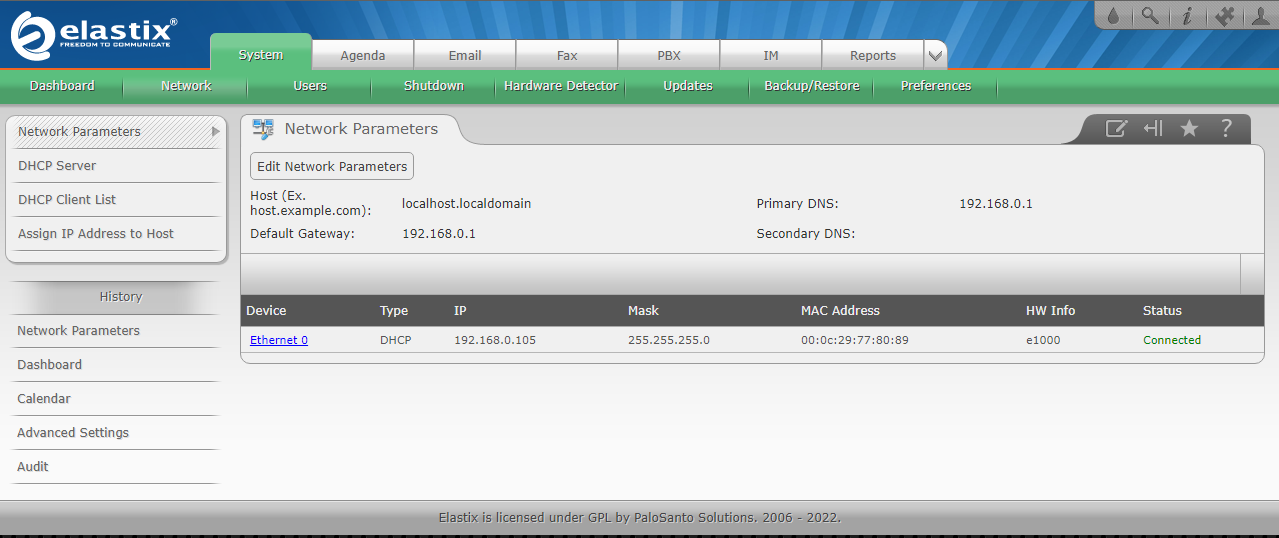Click the Device column header

click(266, 311)
